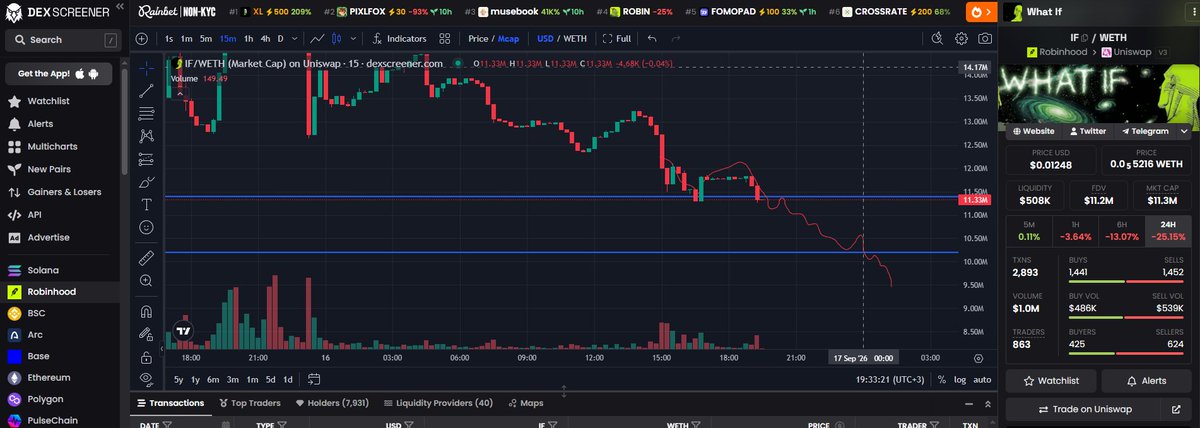The image size is (1200, 428).
Task: Open the go-to-date calendar icon
Action: [x=314, y=379]
